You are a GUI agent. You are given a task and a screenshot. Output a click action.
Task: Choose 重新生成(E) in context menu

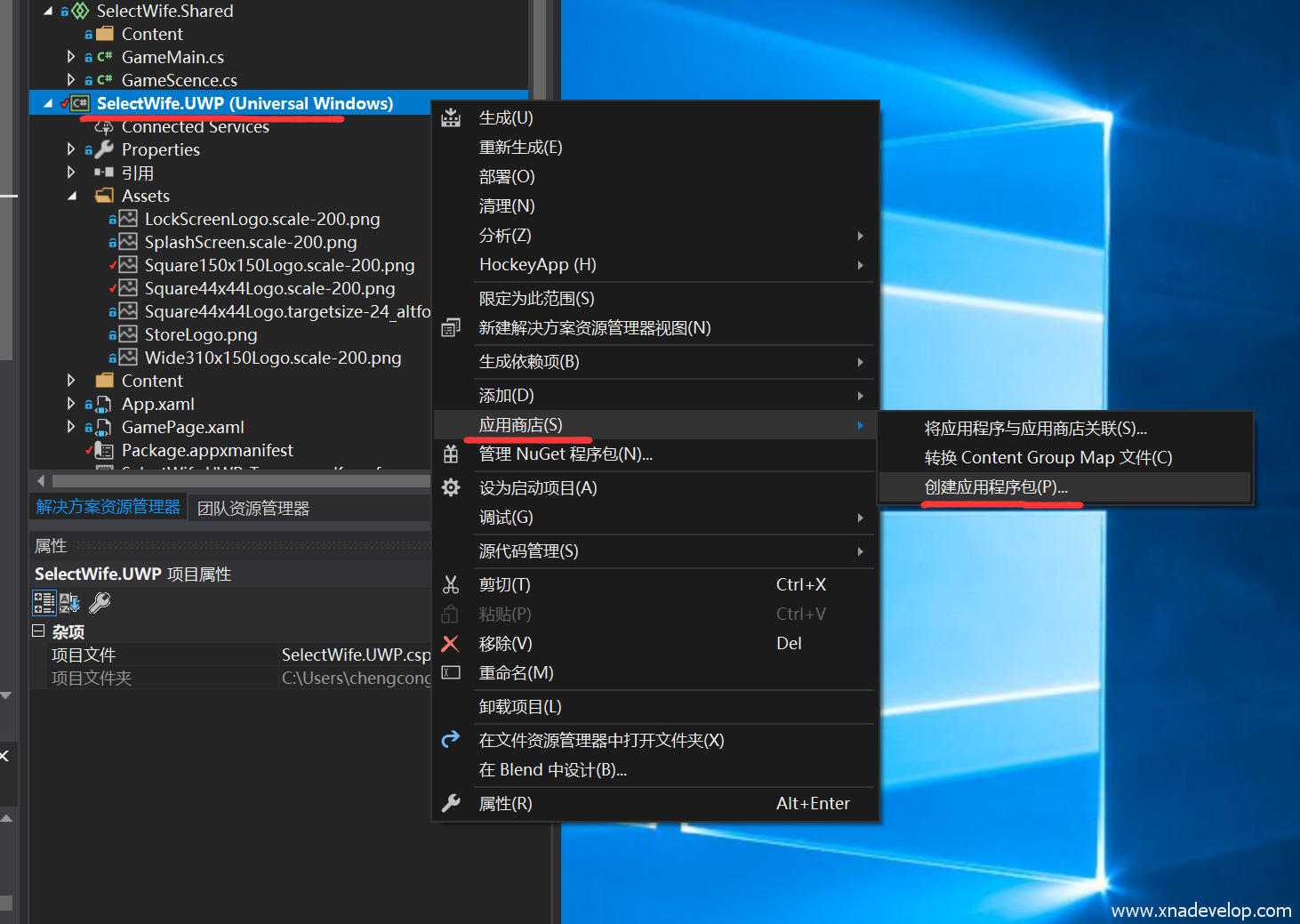[x=520, y=148]
